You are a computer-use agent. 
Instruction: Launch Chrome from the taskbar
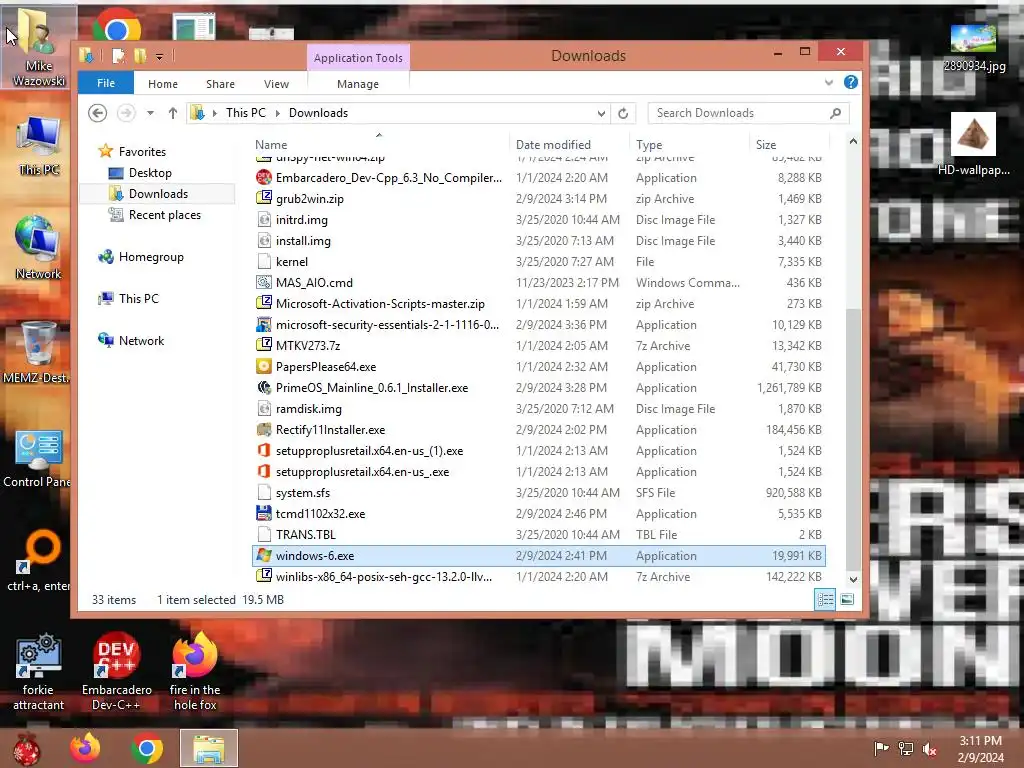[x=146, y=748]
